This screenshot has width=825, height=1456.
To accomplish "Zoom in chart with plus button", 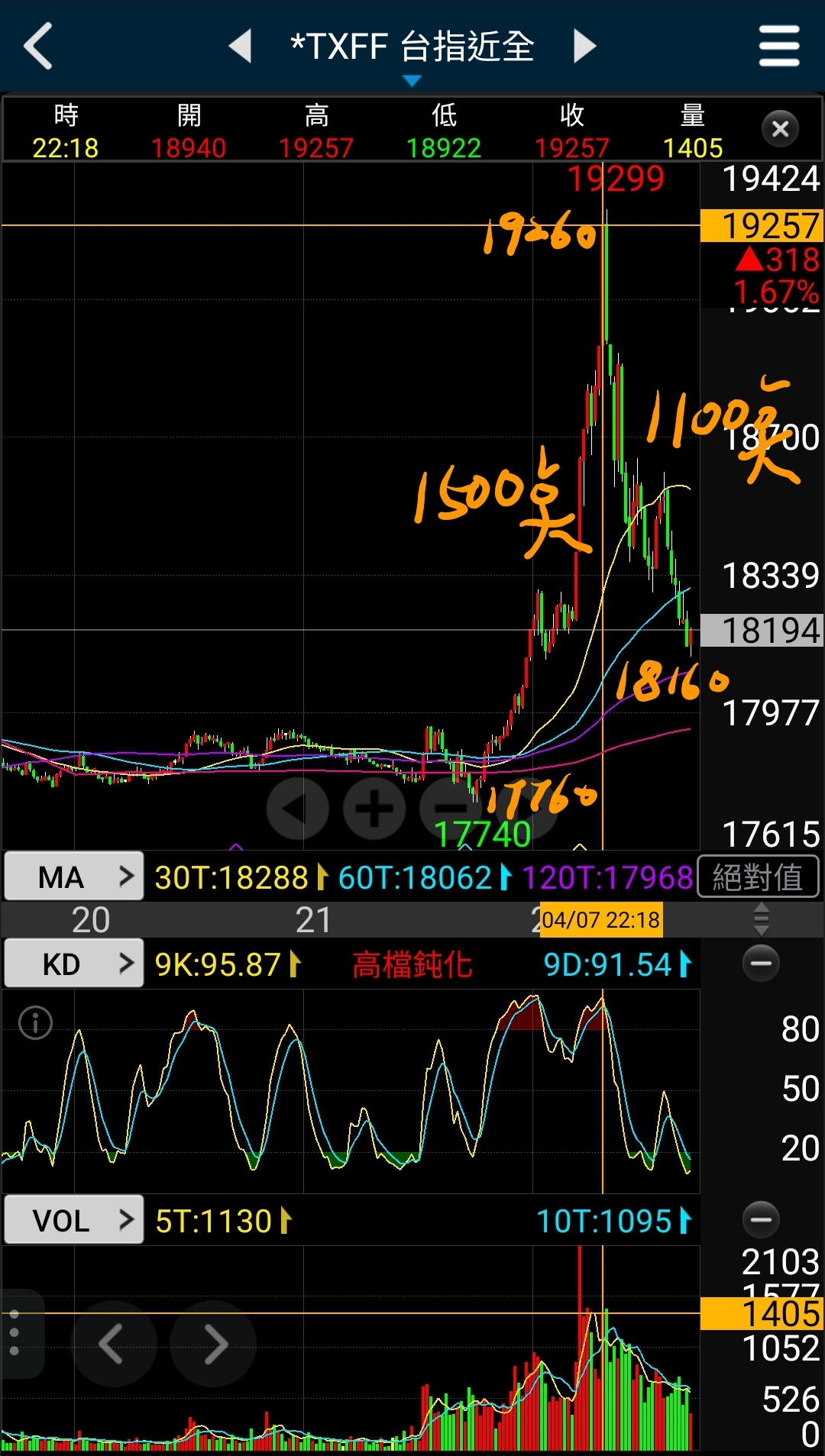I will [374, 809].
